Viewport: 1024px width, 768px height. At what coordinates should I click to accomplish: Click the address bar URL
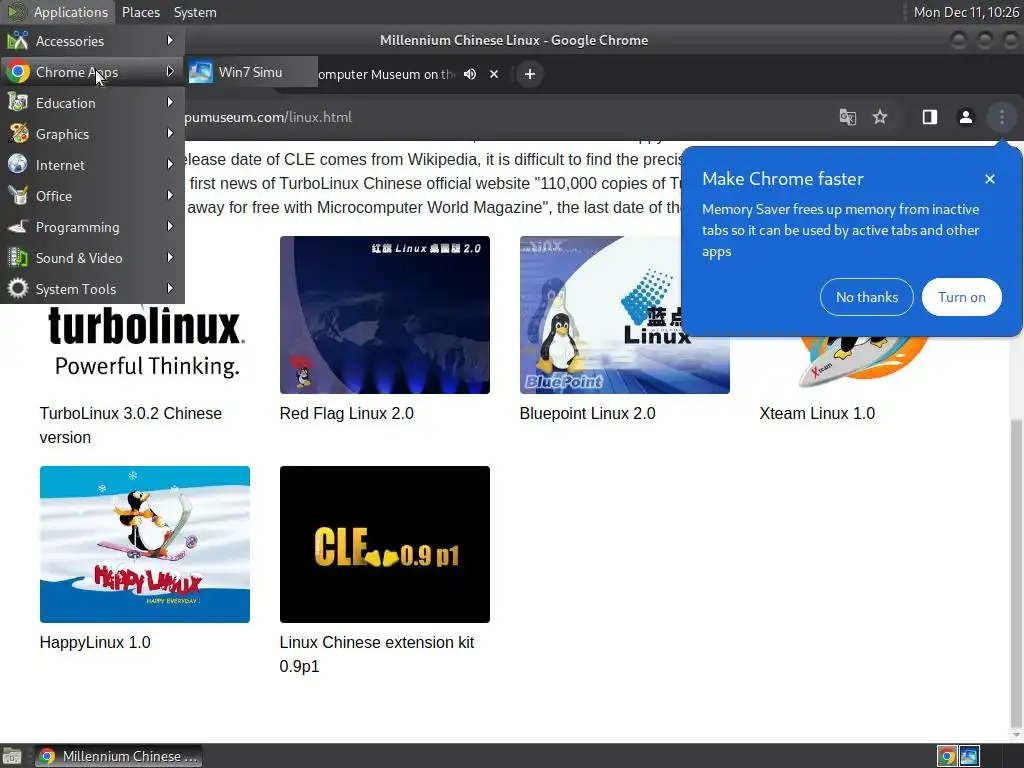pyautogui.click(x=268, y=117)
